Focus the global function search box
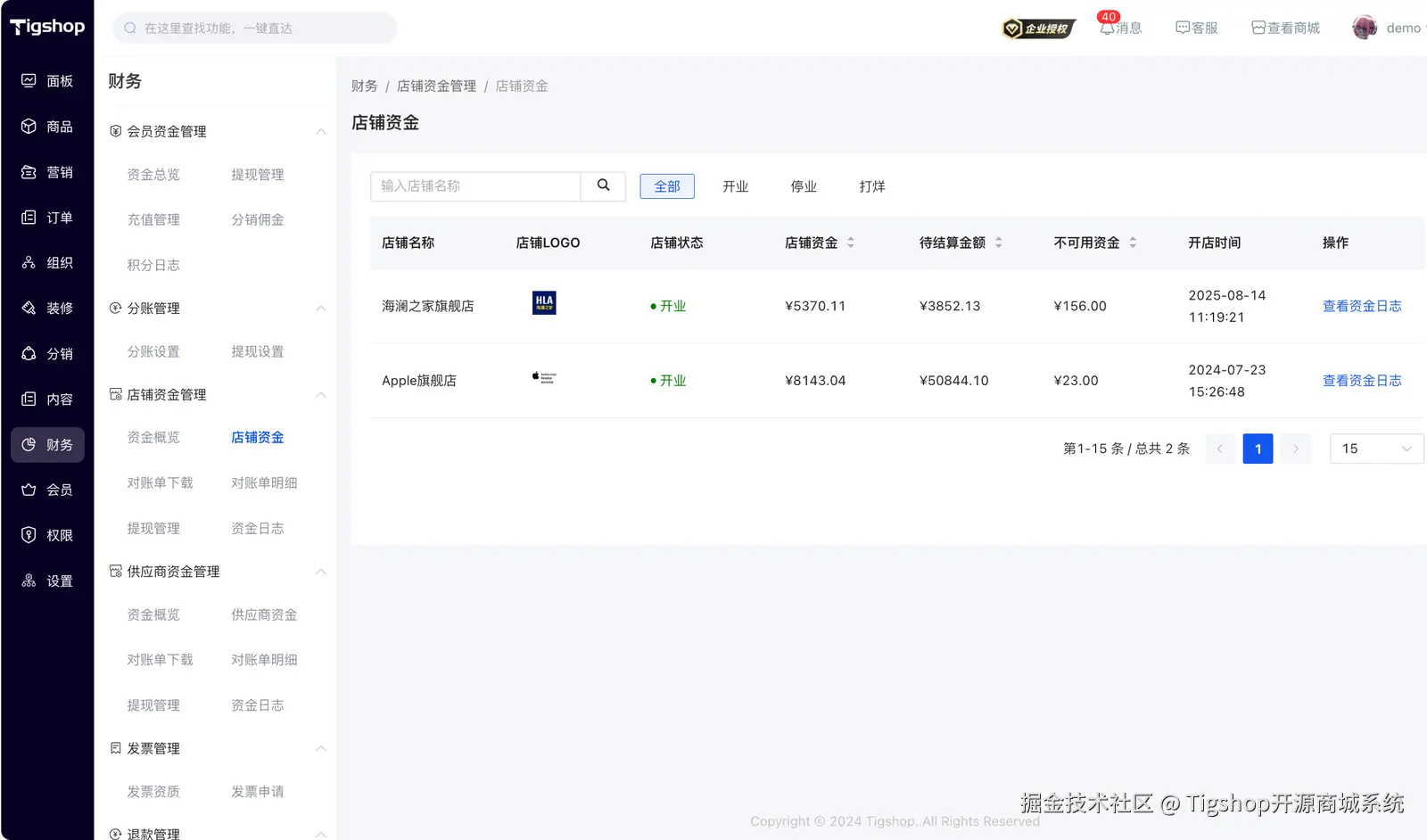Viewport: 1427px width, 840px height. pos(254,28)
